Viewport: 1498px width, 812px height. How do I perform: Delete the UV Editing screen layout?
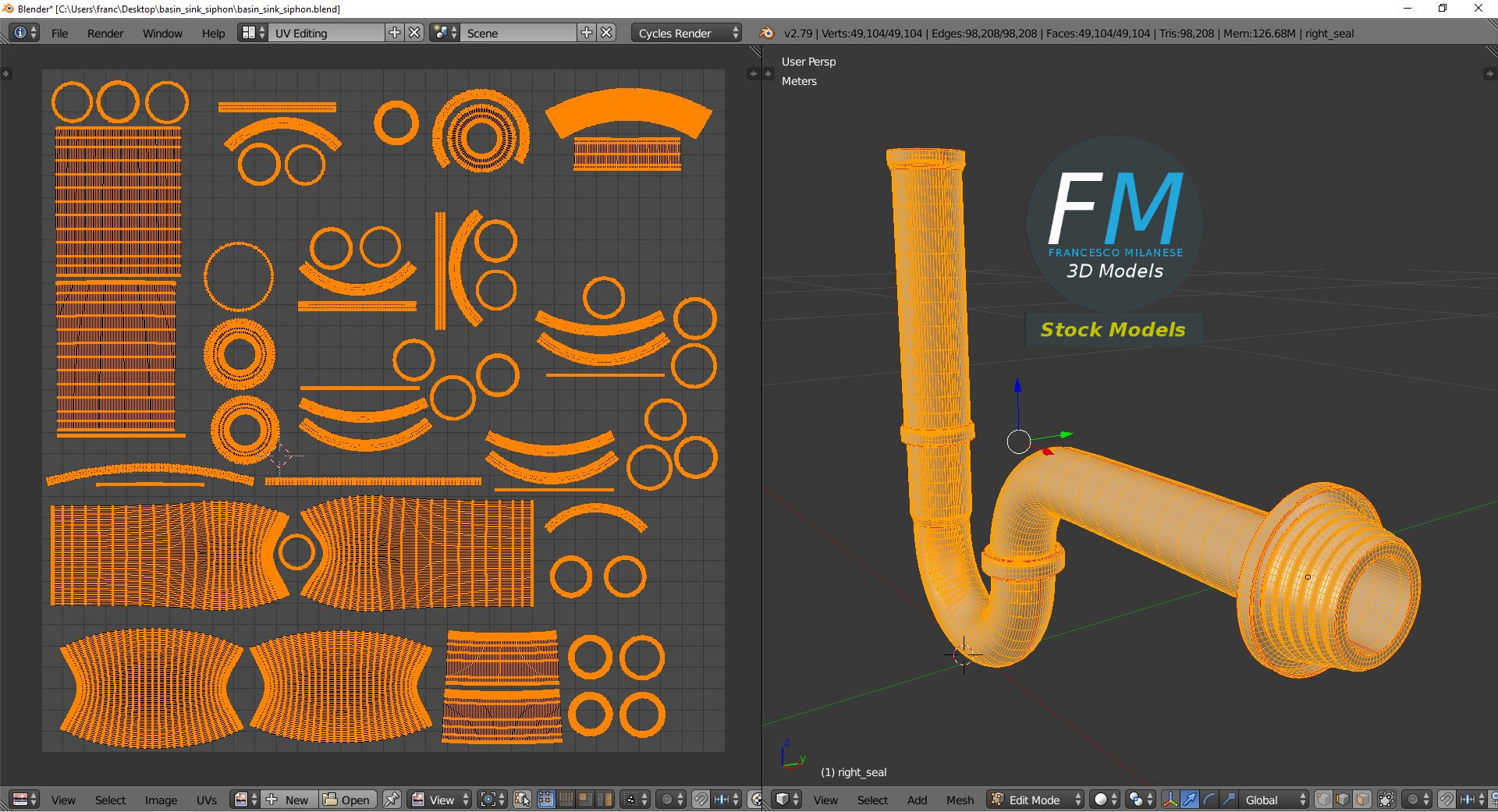coord(415,33)
